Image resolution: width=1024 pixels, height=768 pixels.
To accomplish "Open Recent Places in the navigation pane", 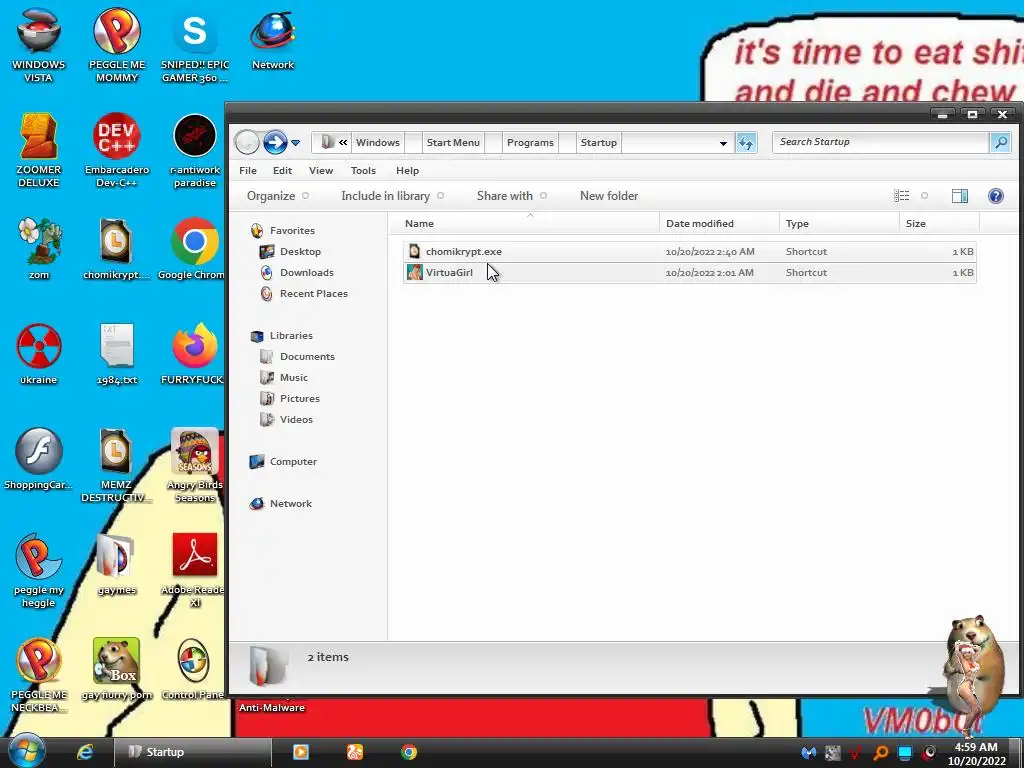I will [304, 293].
